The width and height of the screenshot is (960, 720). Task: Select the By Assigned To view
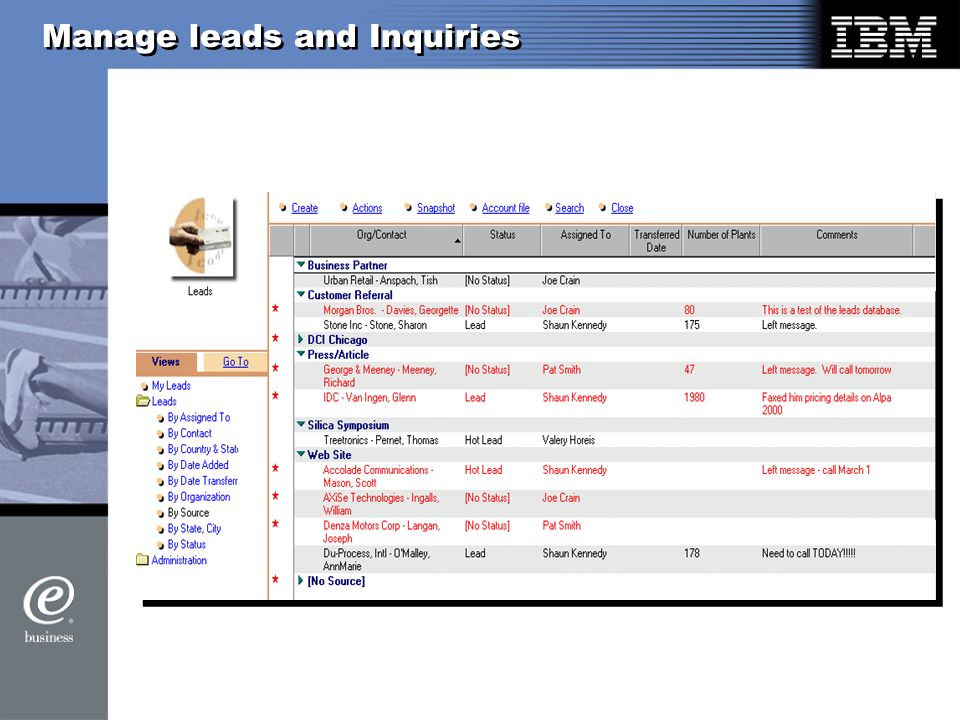pos(199,418)
